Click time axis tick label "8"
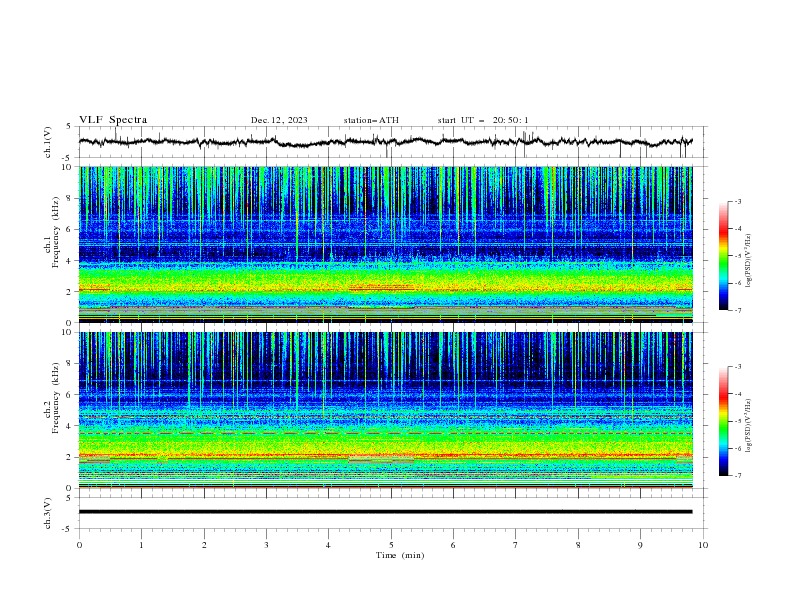792x612 pixels. pyautogui.click(x=578, y=545)
